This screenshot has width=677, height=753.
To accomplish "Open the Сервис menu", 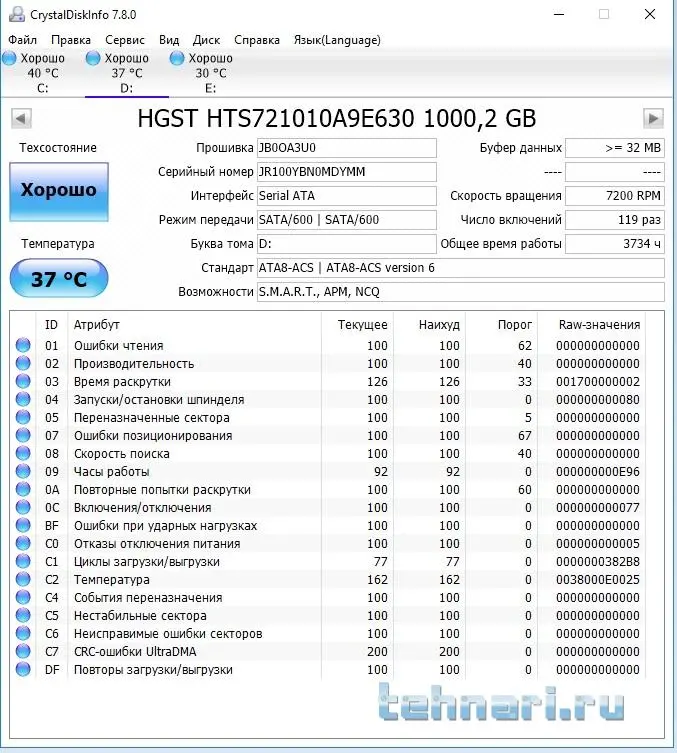I will (x=125, y=40).
